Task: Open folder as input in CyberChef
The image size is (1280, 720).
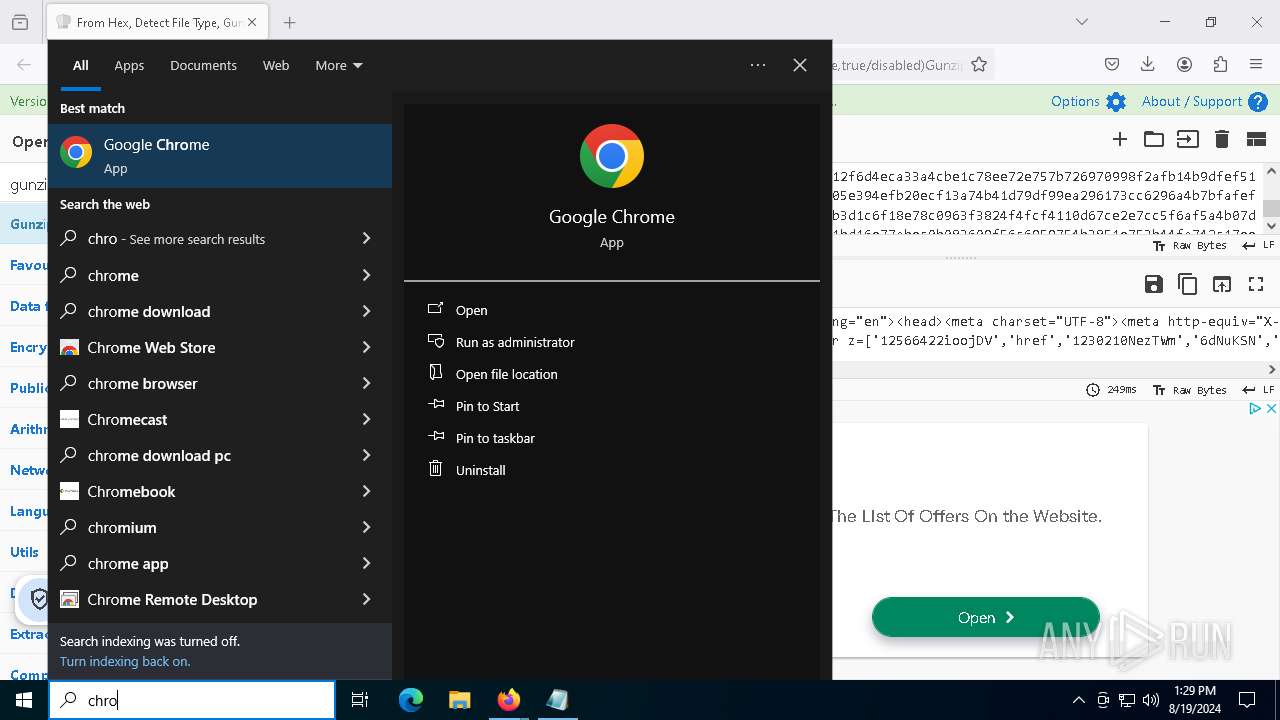Action: [1154, 139]
